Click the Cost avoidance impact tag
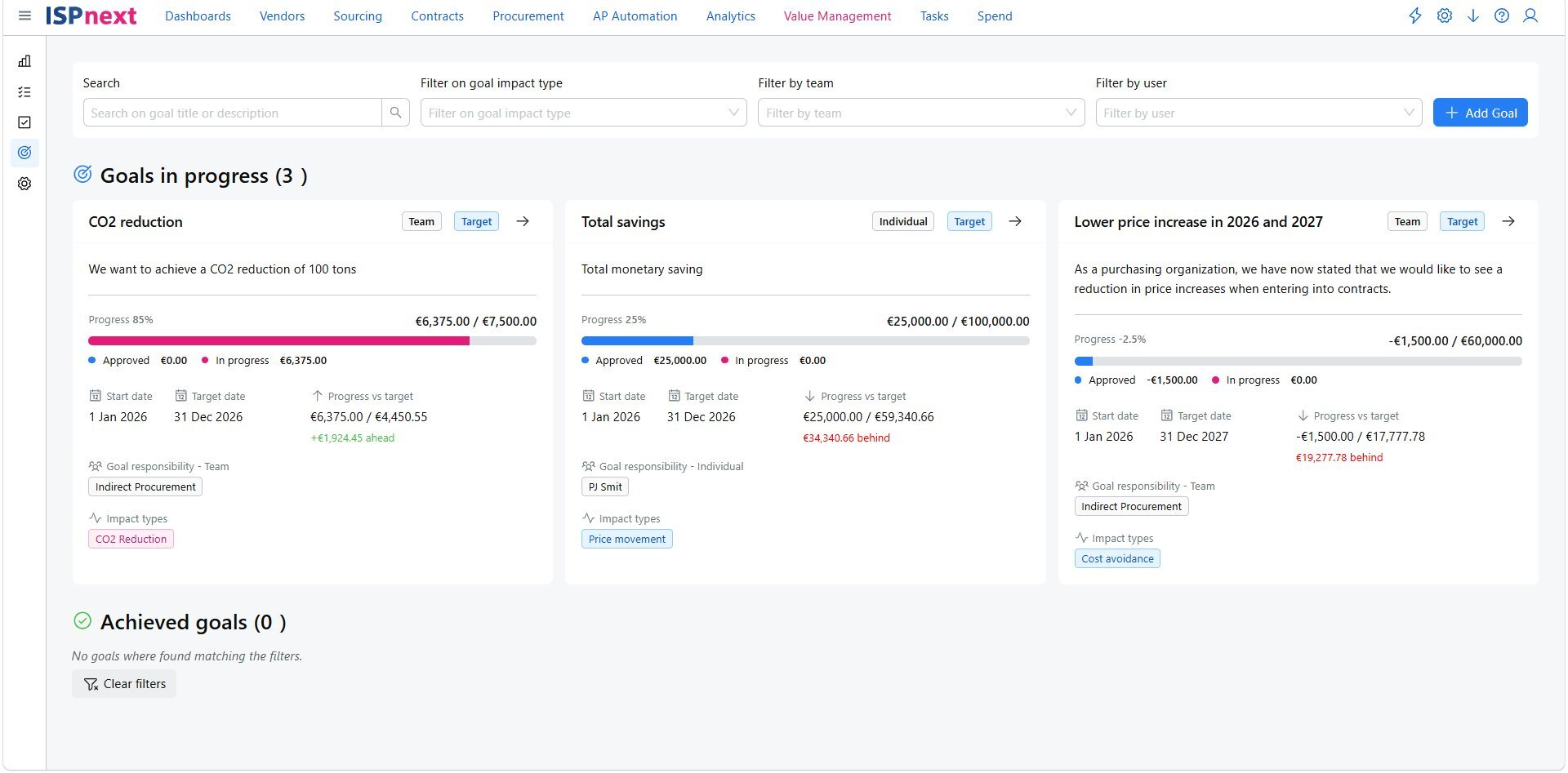This screenshot has height=773, width=1568. coord(1117,558)
